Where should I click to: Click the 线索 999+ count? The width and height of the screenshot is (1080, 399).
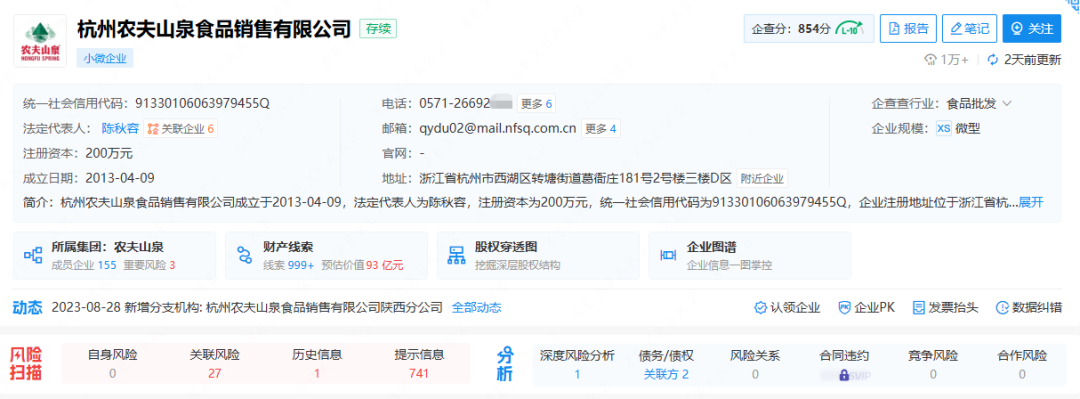pyautogui.click(x=289, y=265)
